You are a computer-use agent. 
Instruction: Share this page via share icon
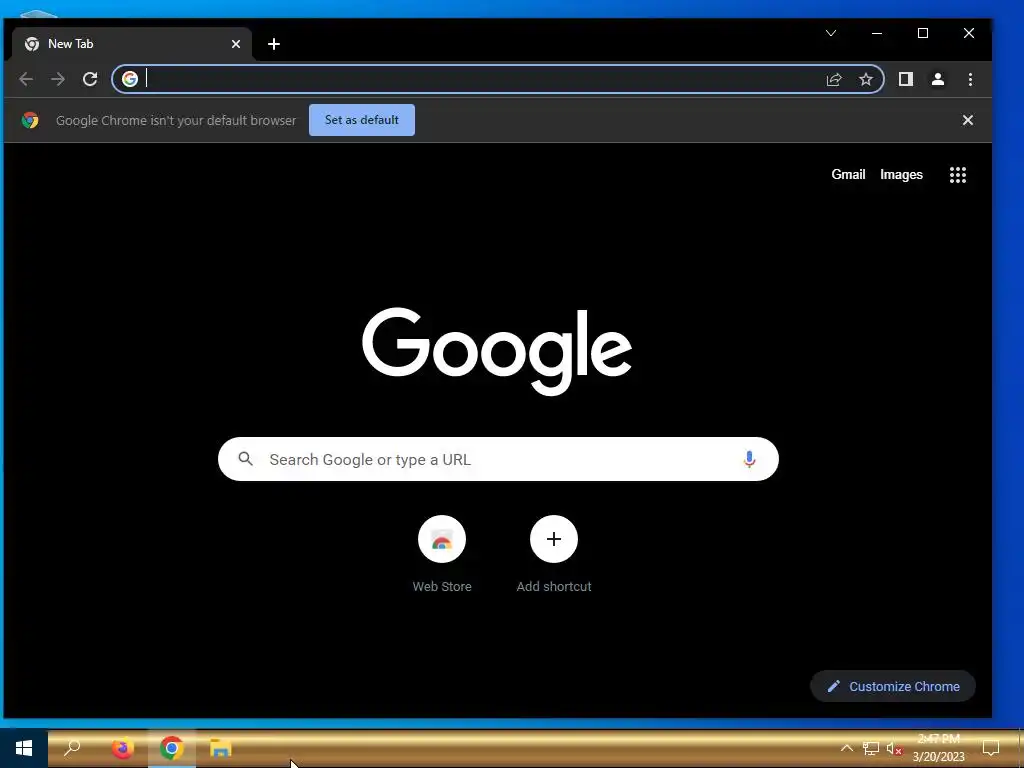tap(834, 80)
